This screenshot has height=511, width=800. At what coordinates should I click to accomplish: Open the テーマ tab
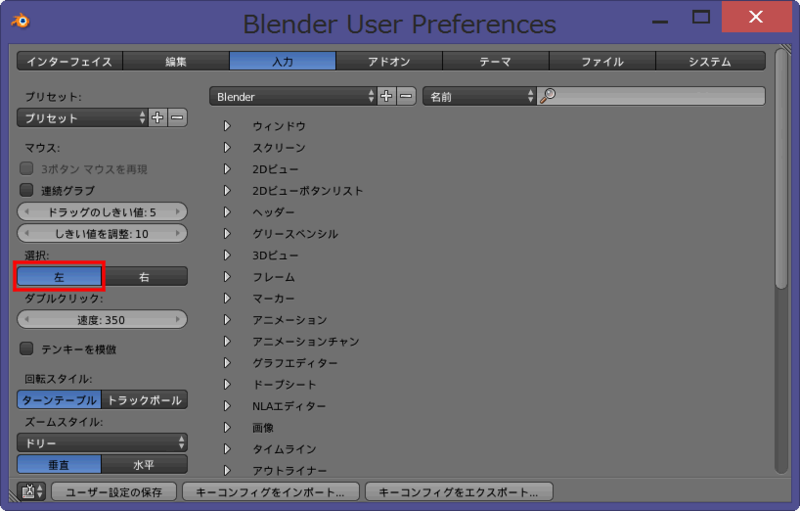point(495,61)
